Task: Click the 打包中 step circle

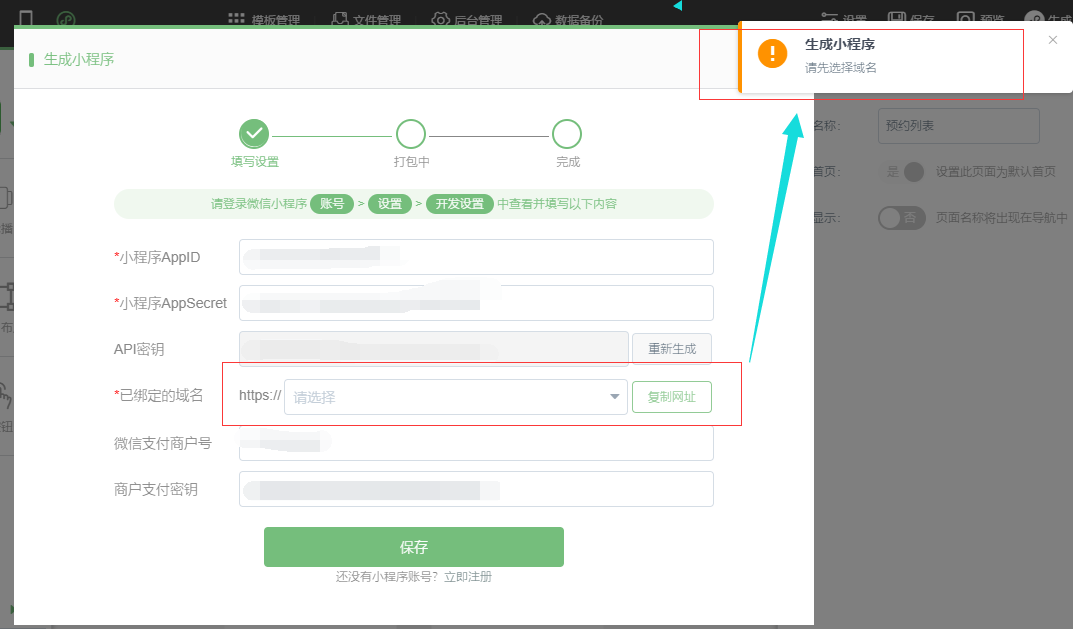Action: [x=411, y=134]
